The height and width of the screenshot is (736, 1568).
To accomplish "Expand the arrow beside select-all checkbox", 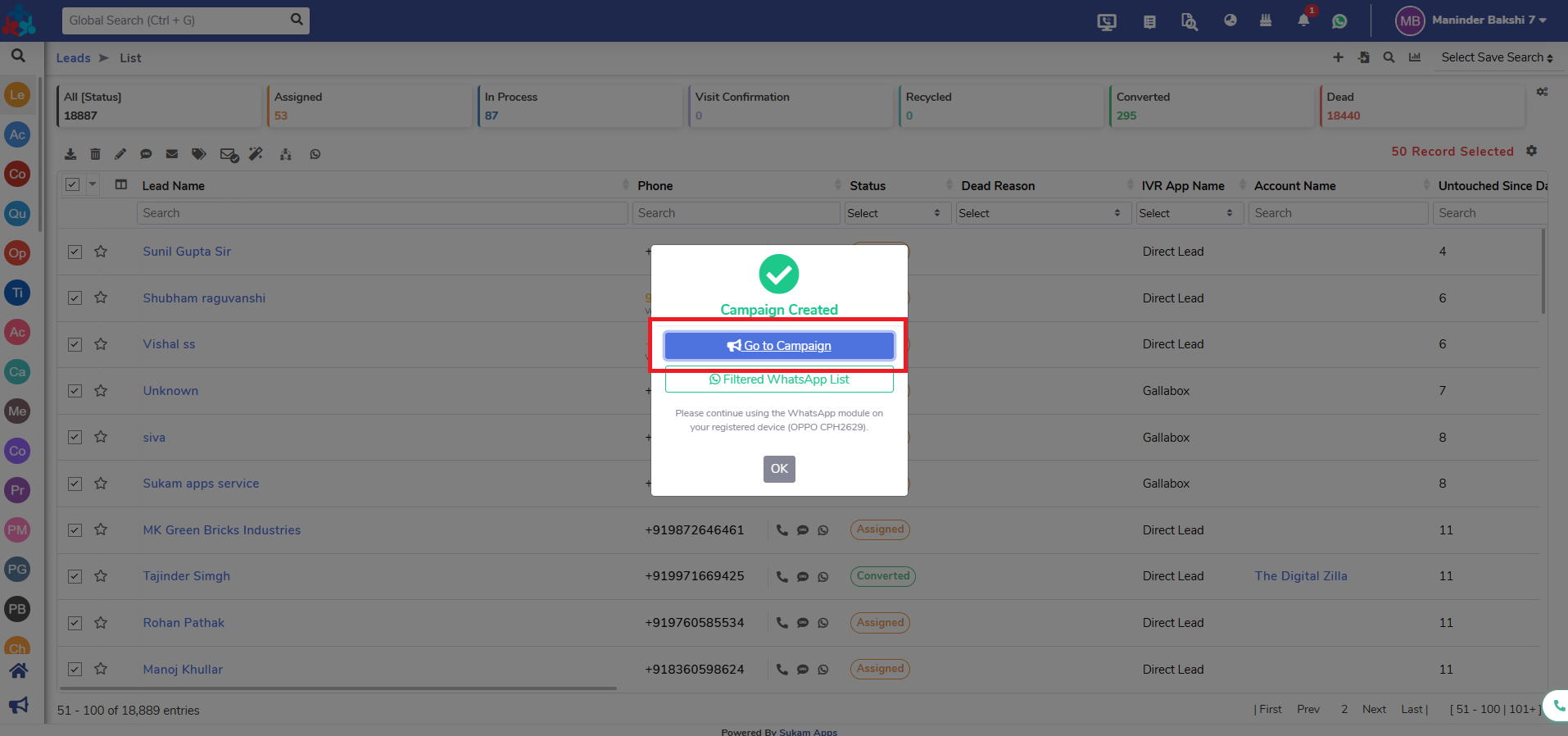I will [x=93, y=184].
